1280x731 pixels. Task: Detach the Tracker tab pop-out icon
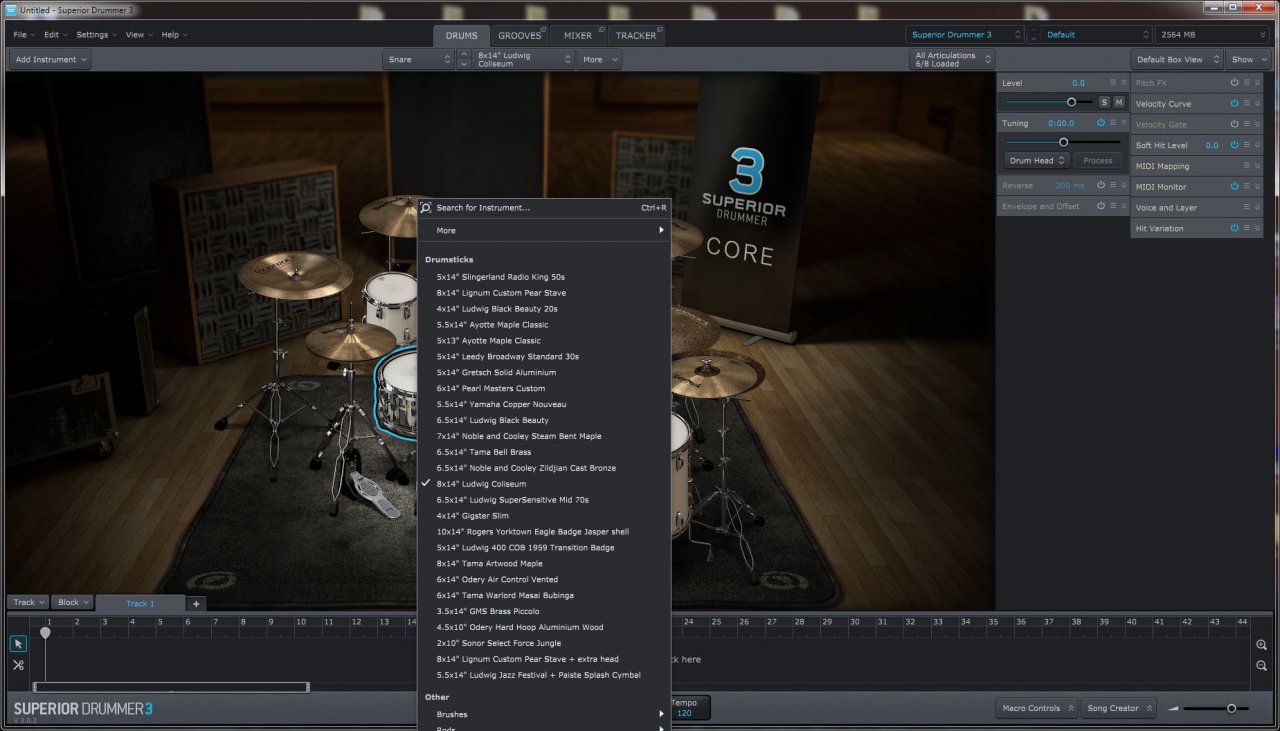(660, 29)
